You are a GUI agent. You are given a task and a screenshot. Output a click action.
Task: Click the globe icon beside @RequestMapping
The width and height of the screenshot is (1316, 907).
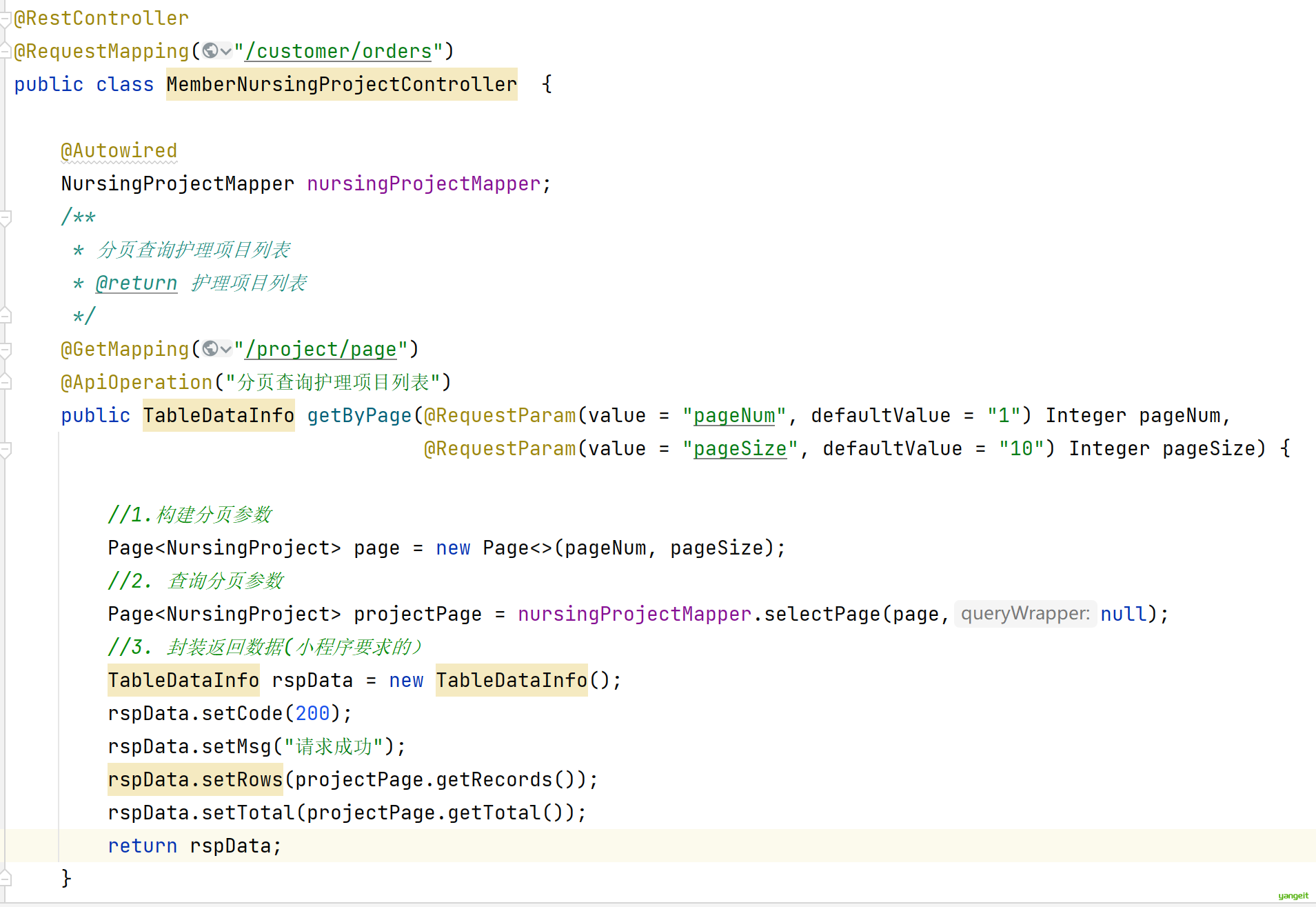pos(210,51)
